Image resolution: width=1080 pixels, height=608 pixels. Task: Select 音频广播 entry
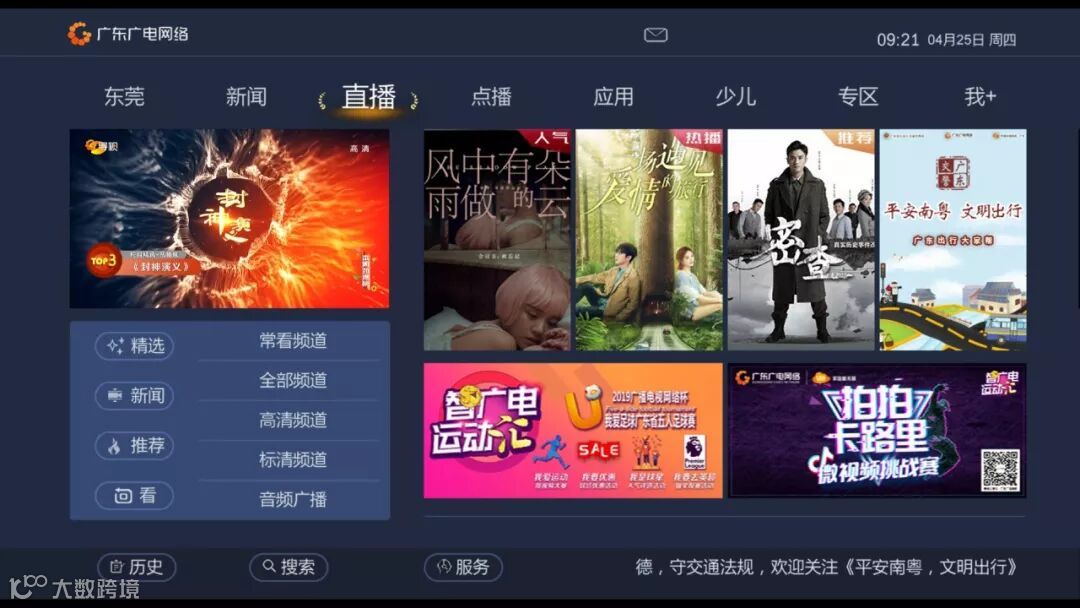[x=293, y=499]
